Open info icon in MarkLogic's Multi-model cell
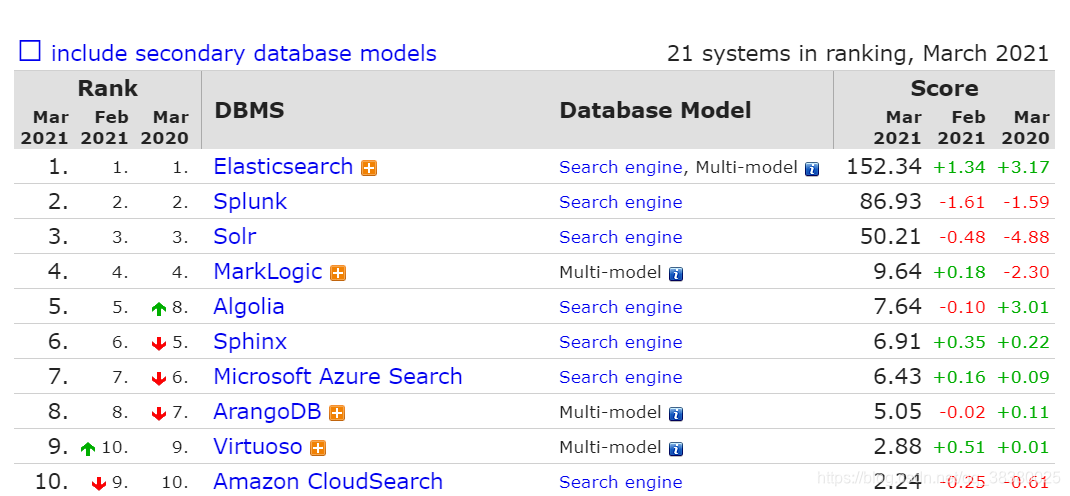1070x496 pixels. 676,273
